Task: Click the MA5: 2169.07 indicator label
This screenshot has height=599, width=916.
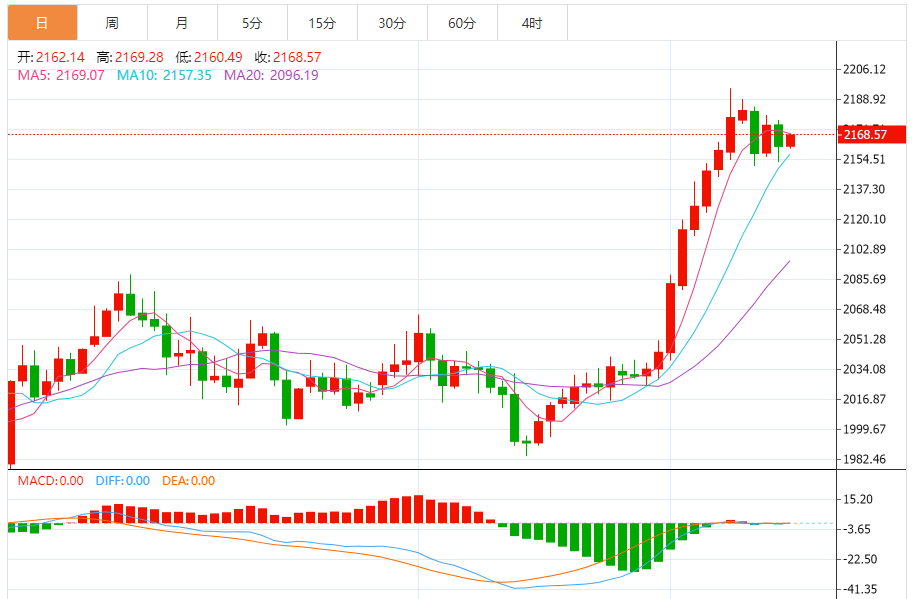Action: (61, 75)
